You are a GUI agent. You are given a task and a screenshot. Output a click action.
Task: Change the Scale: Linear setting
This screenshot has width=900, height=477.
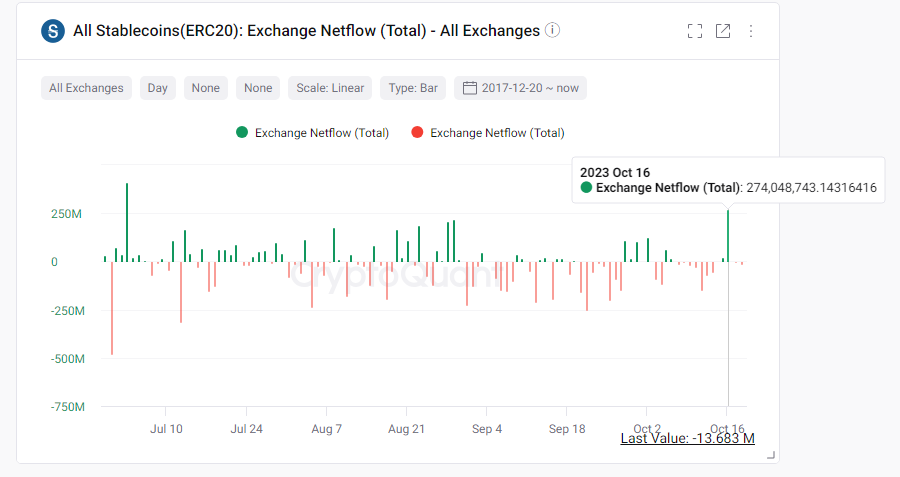[330, 88]
